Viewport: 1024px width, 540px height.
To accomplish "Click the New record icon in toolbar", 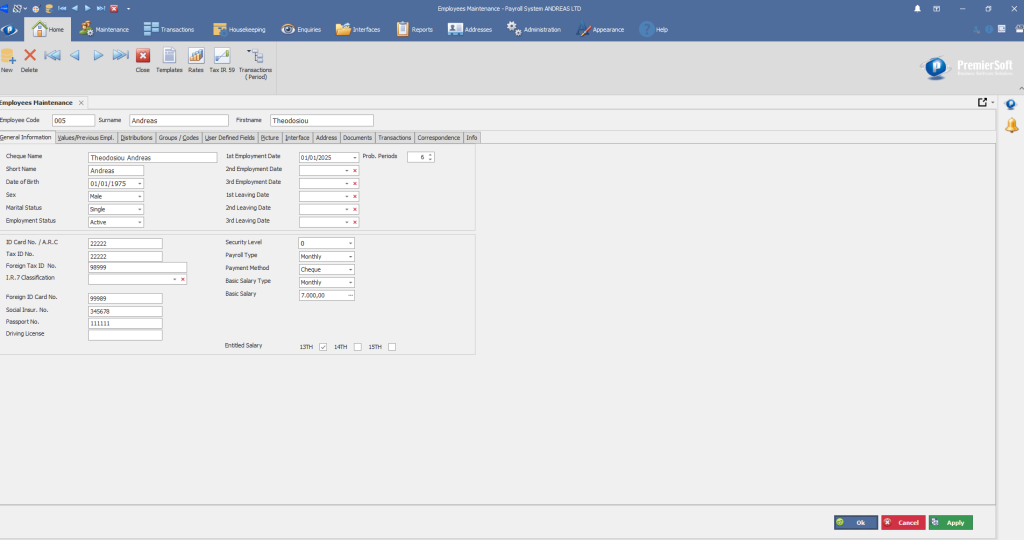I will click(x=8, y=56).
